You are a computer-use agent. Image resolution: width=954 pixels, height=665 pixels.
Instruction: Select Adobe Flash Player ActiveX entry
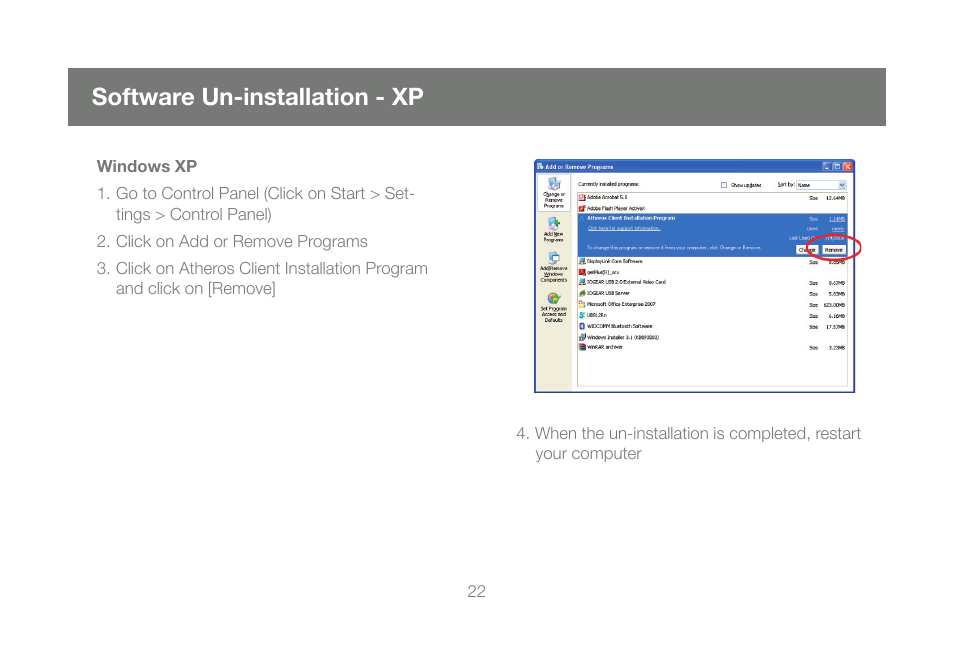click(712, 208)
